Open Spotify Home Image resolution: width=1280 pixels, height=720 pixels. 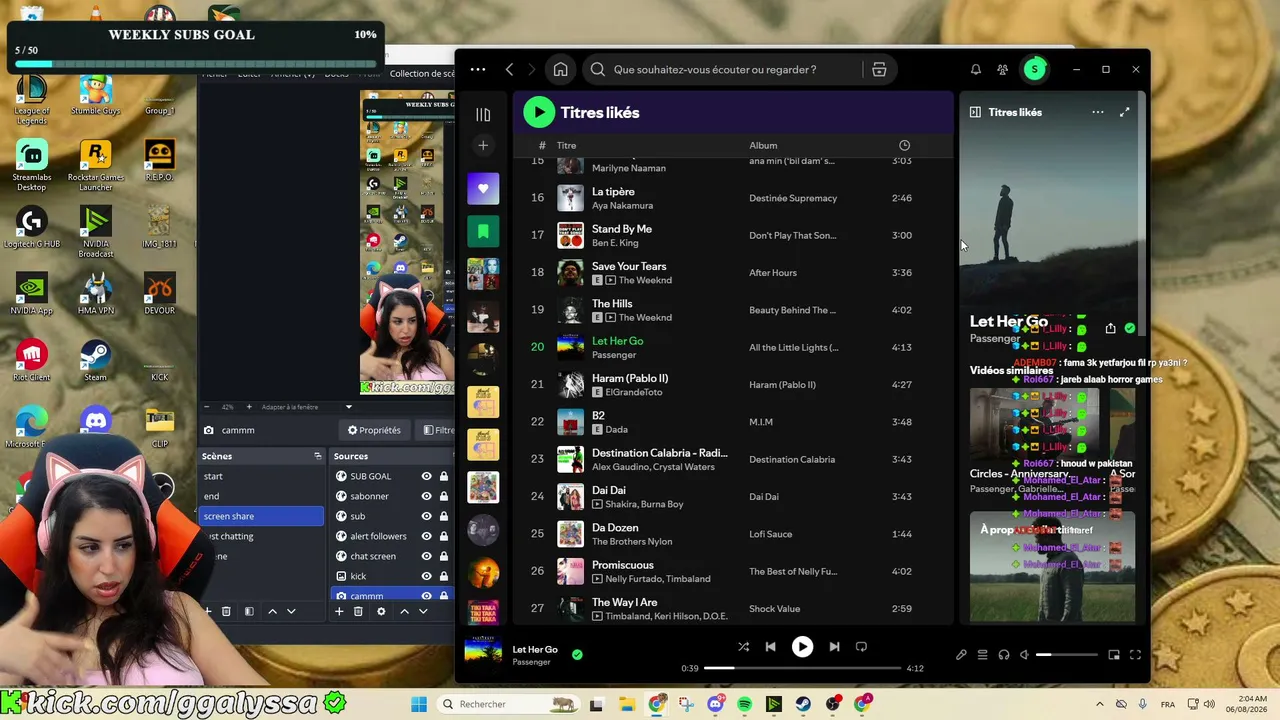[x=561, y=70]
